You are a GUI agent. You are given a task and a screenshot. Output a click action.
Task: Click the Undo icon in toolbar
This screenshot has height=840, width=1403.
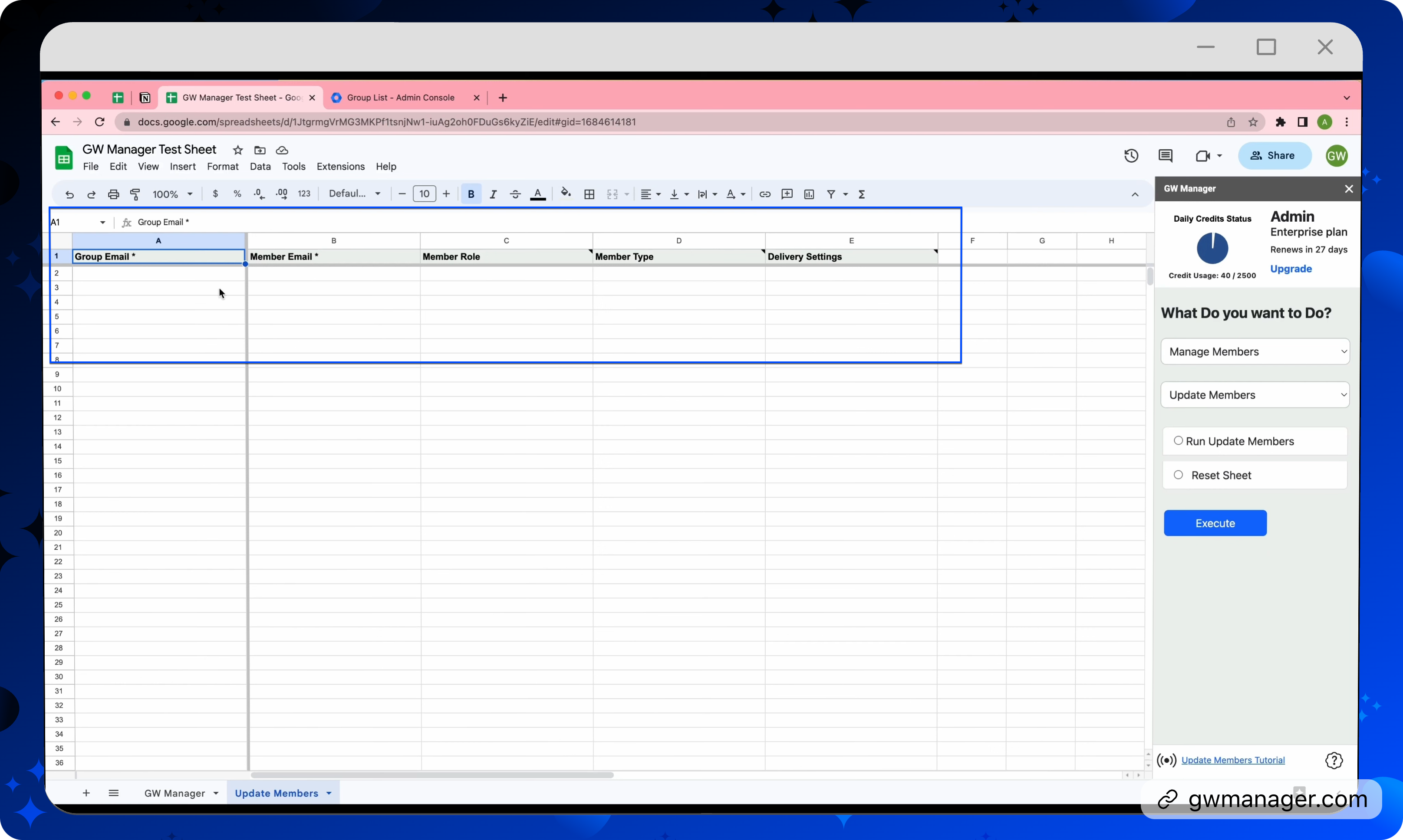point(69,194)
